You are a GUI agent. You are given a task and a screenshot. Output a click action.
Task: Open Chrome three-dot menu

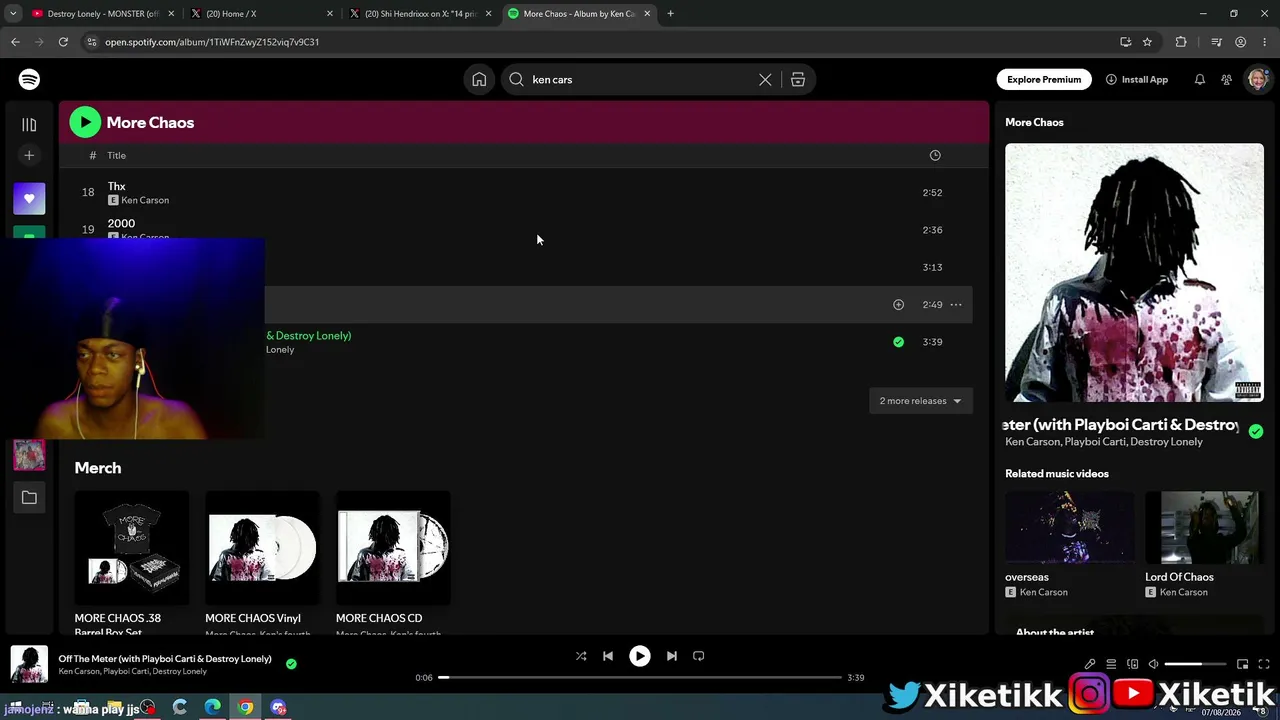[x=1264, y=42]
